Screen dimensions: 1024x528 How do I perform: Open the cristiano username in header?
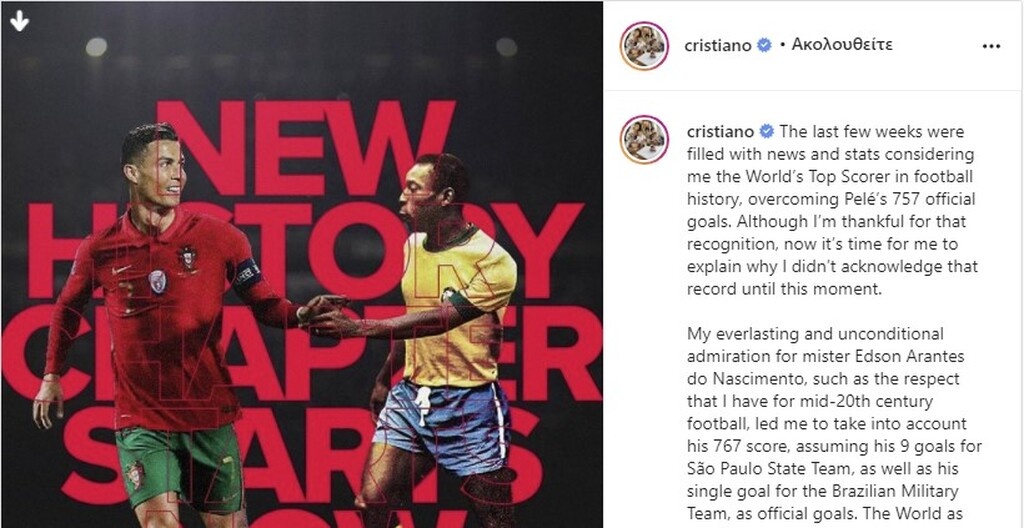718,45
